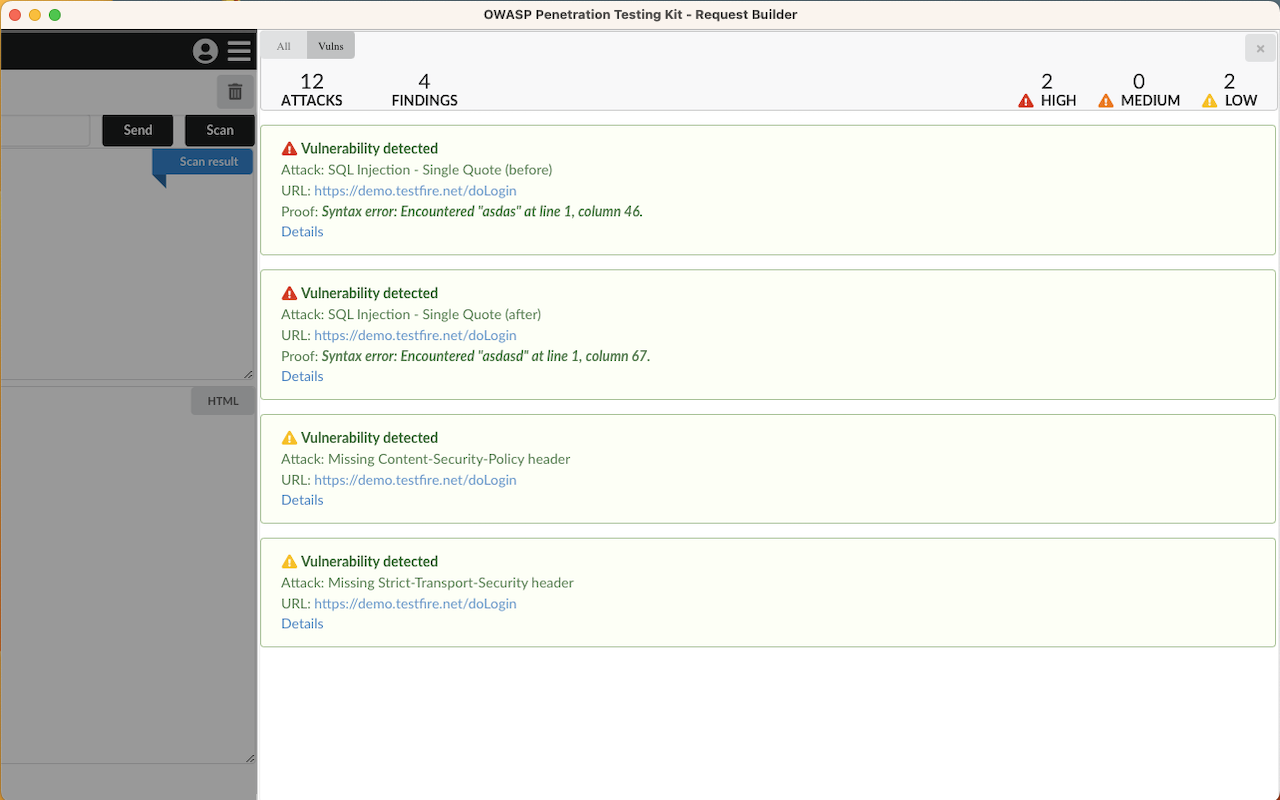Open the hamburger menu icon
The height and width of the screenshot is (800, 1280).
pos(239,51)
